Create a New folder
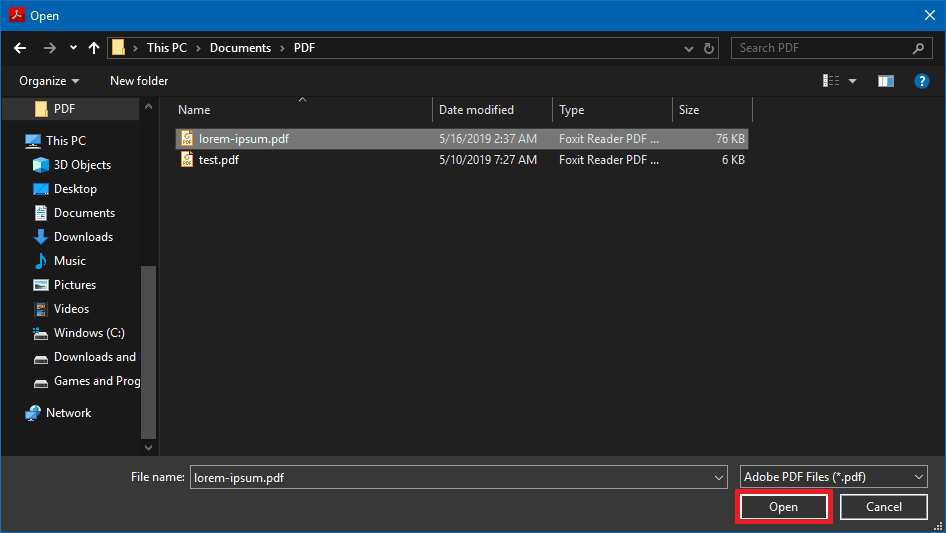946x533 pixels. (139, 81)
